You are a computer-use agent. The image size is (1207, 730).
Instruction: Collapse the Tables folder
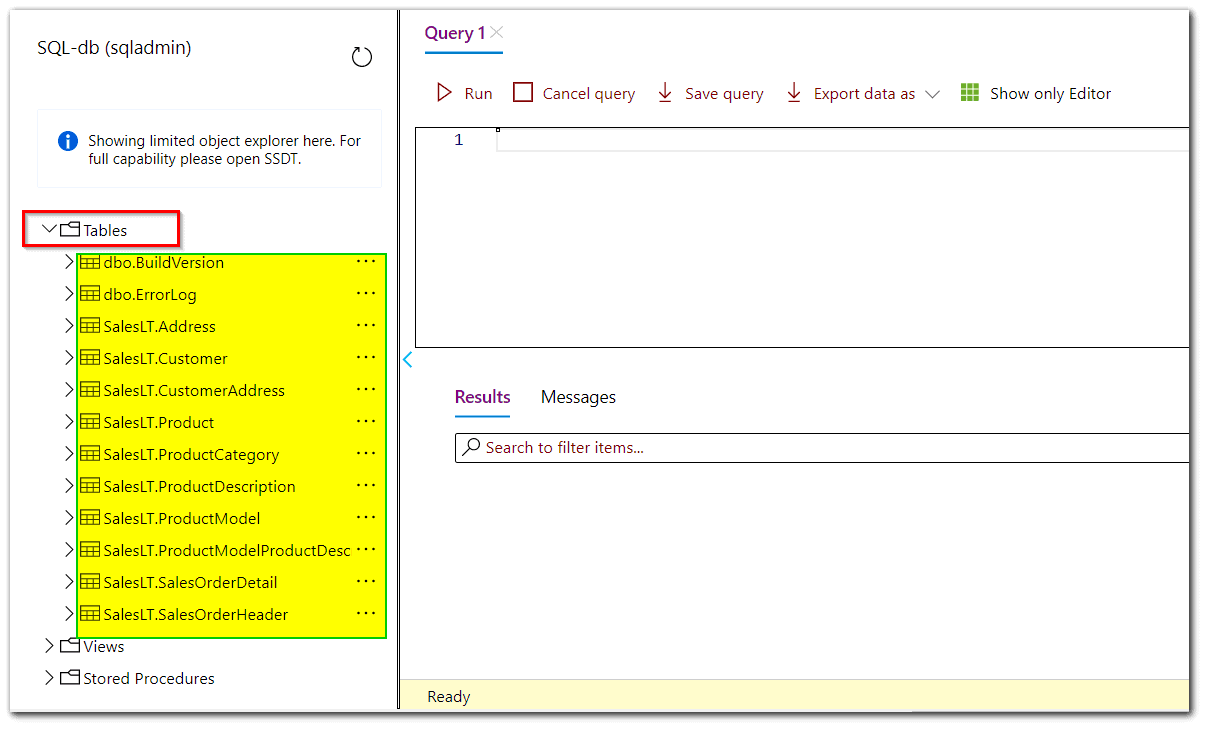48,228
